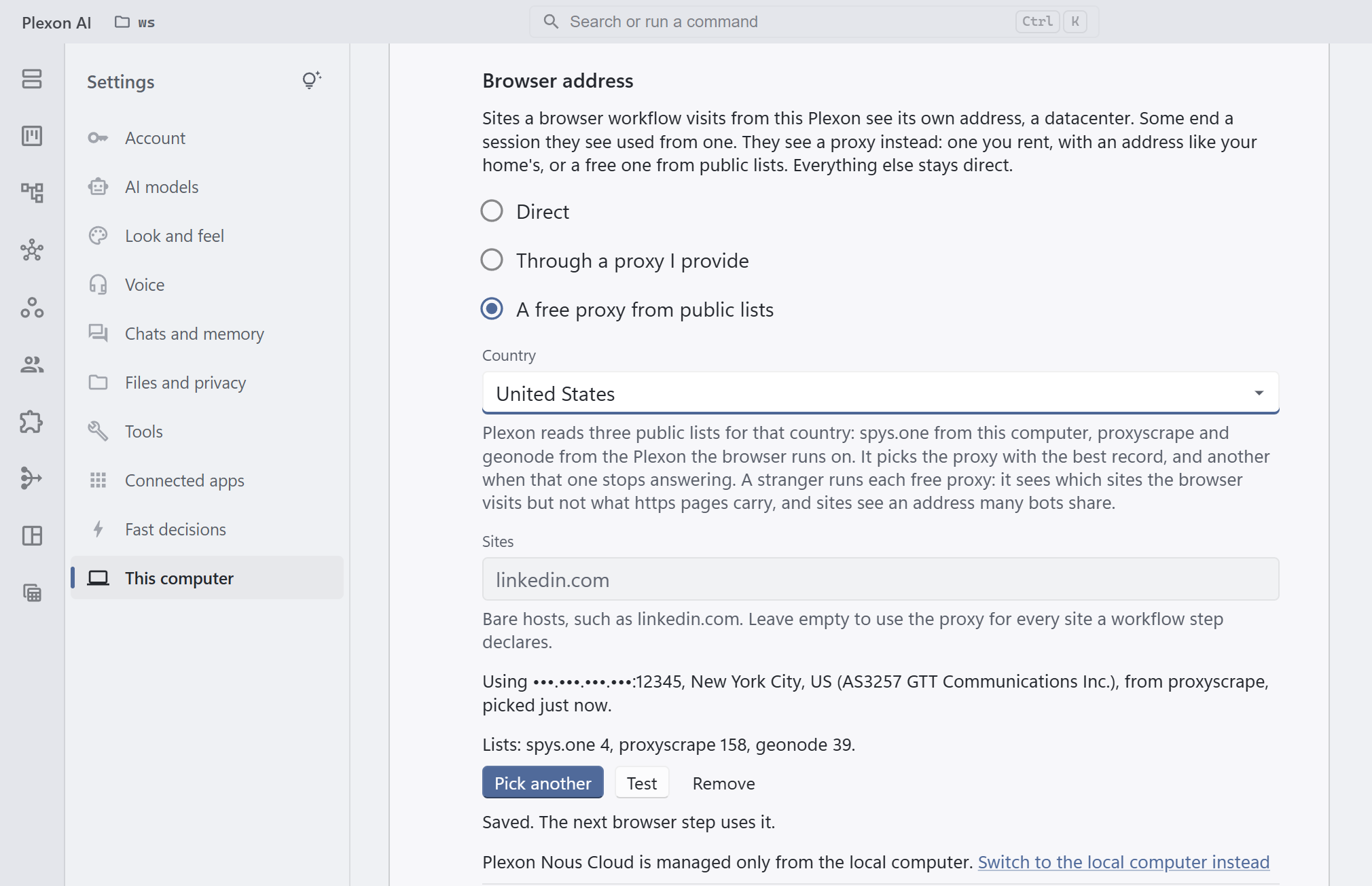Expand the Country dropdown showing United States
The width and height of the screenshot is (1372, 886).
(880, 393)
